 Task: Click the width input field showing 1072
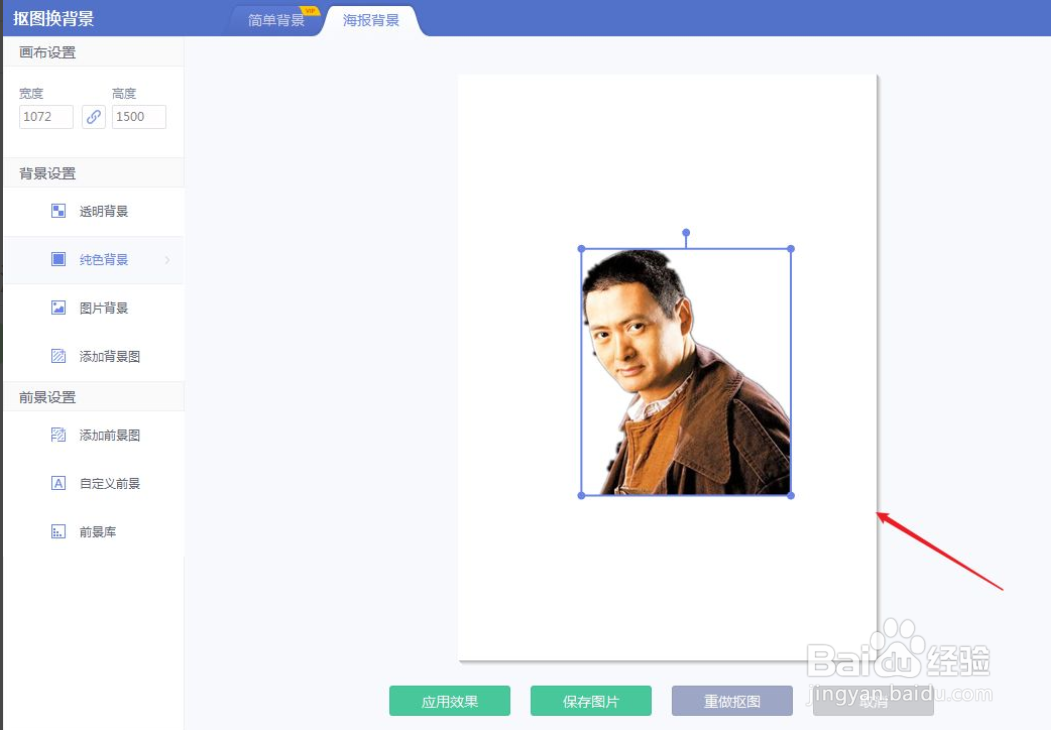click(46, 117)
